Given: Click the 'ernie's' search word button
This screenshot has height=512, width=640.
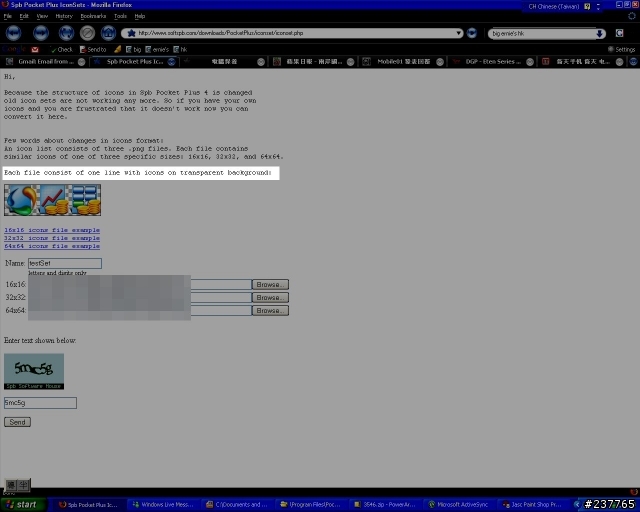Looking at the screenshot, I should click(157, 49).
